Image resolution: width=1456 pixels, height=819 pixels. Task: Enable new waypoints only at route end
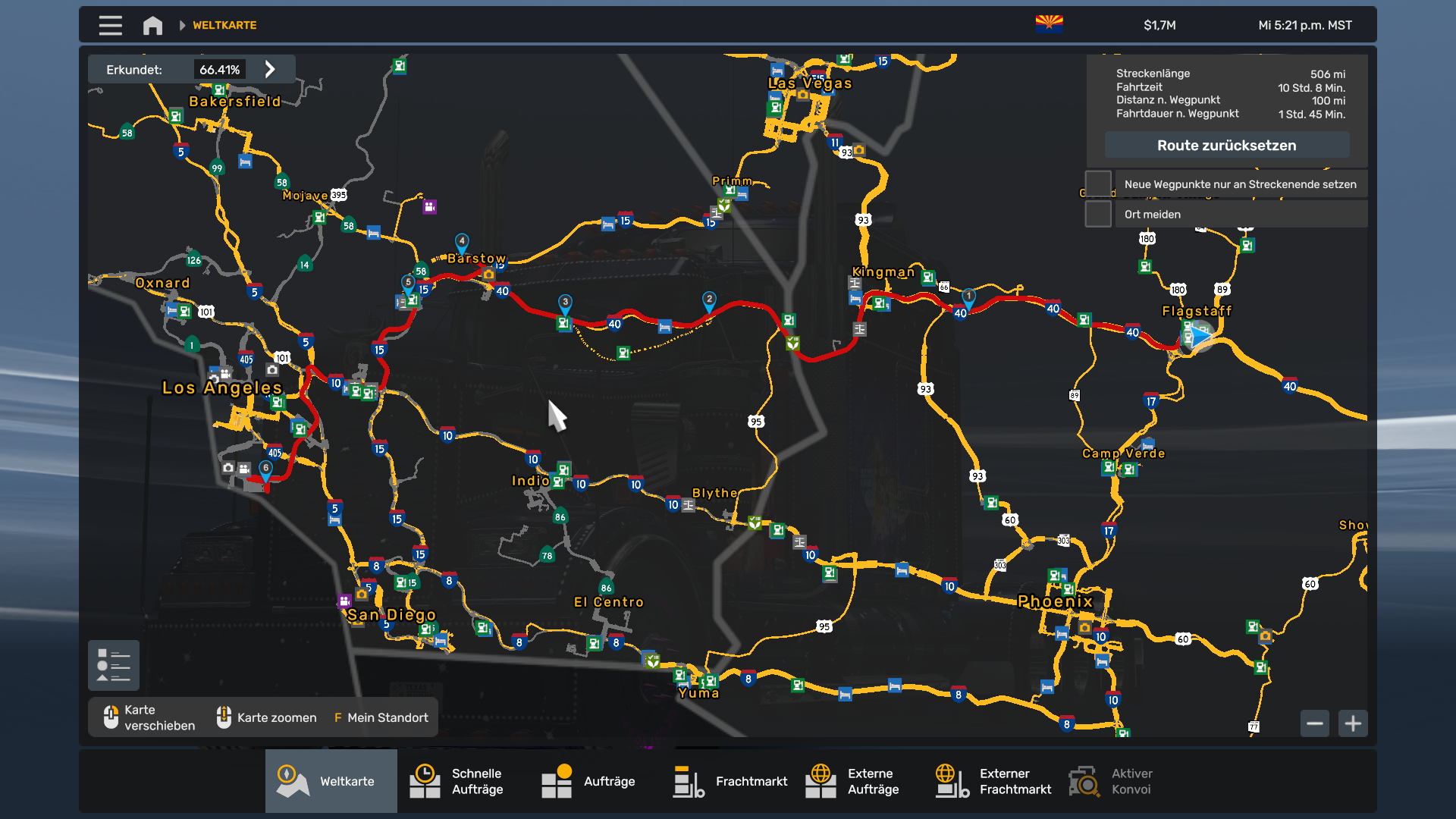click(x=1098, y=184)
